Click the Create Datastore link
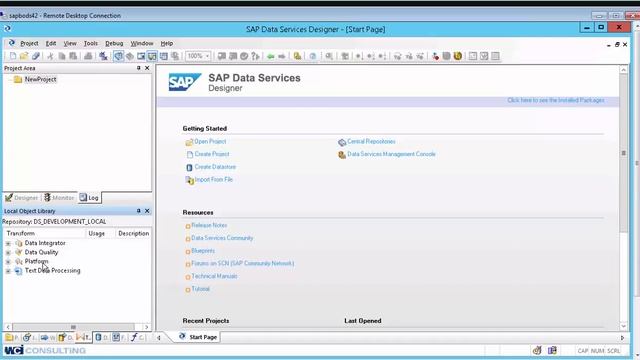This screenshot has height=360, width=640. [215, 167]
